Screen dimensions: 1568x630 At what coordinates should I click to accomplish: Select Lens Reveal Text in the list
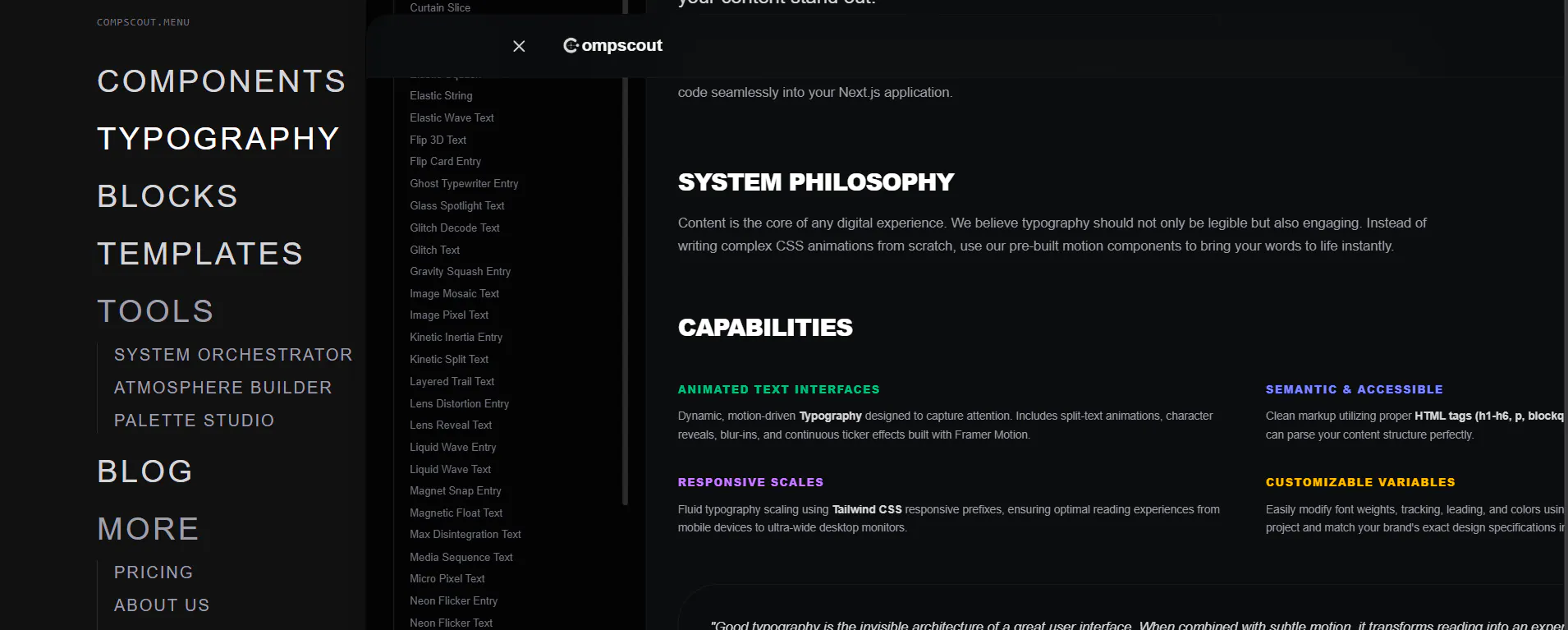[x=451, y=425]
